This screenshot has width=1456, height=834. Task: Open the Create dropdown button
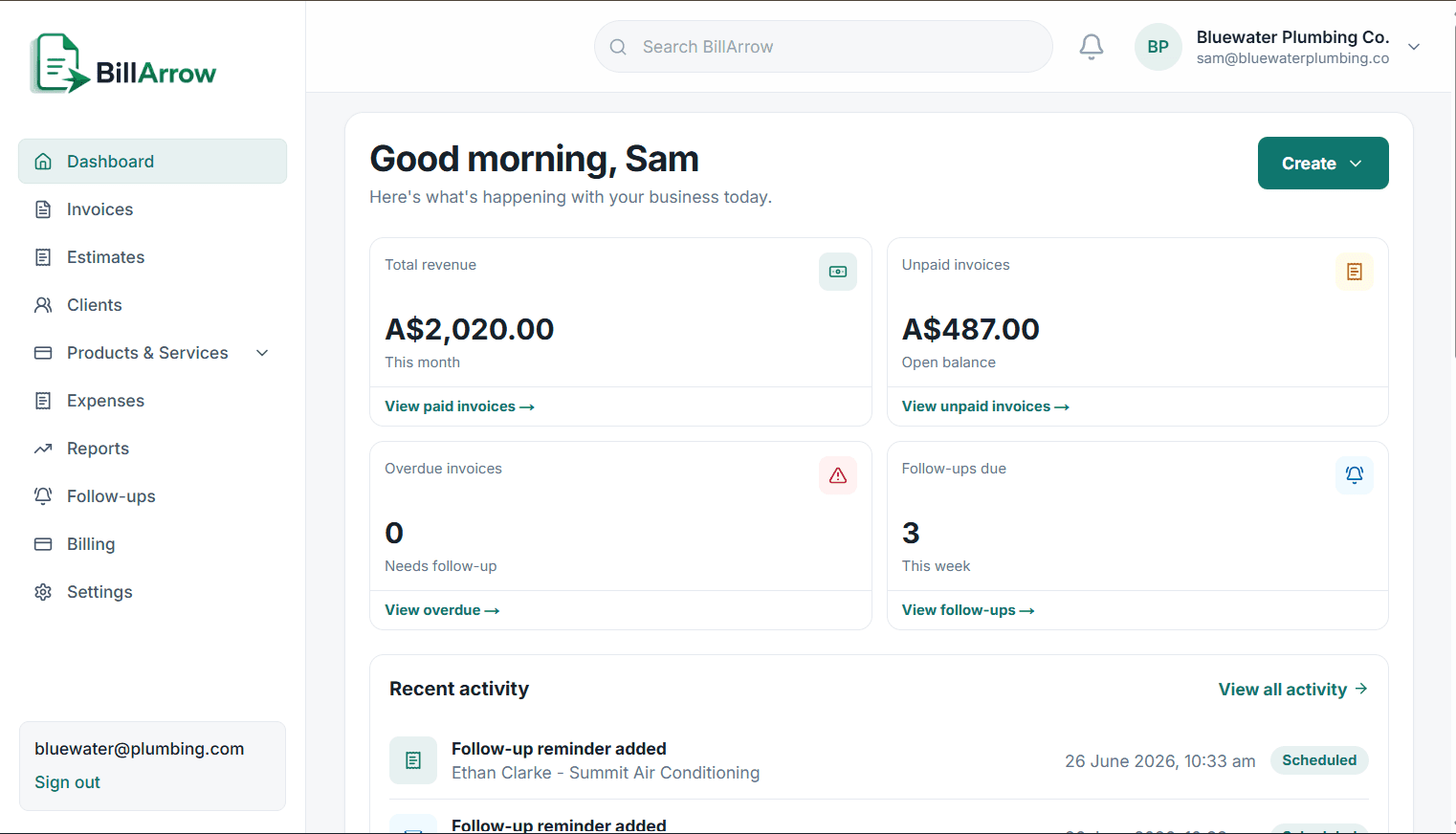[1323, 163]
